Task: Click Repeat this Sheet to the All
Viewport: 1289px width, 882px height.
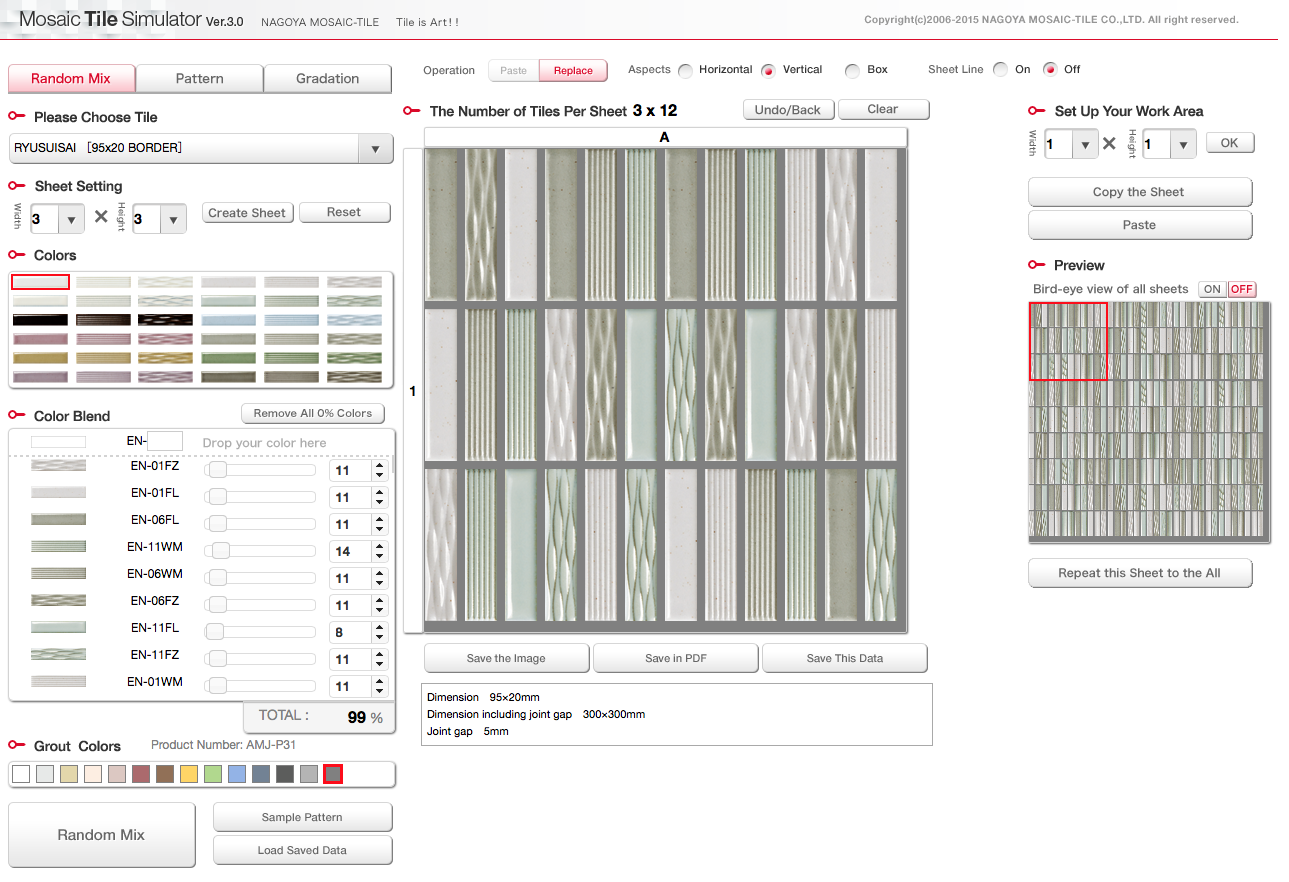Action: tap(1139, 573)
